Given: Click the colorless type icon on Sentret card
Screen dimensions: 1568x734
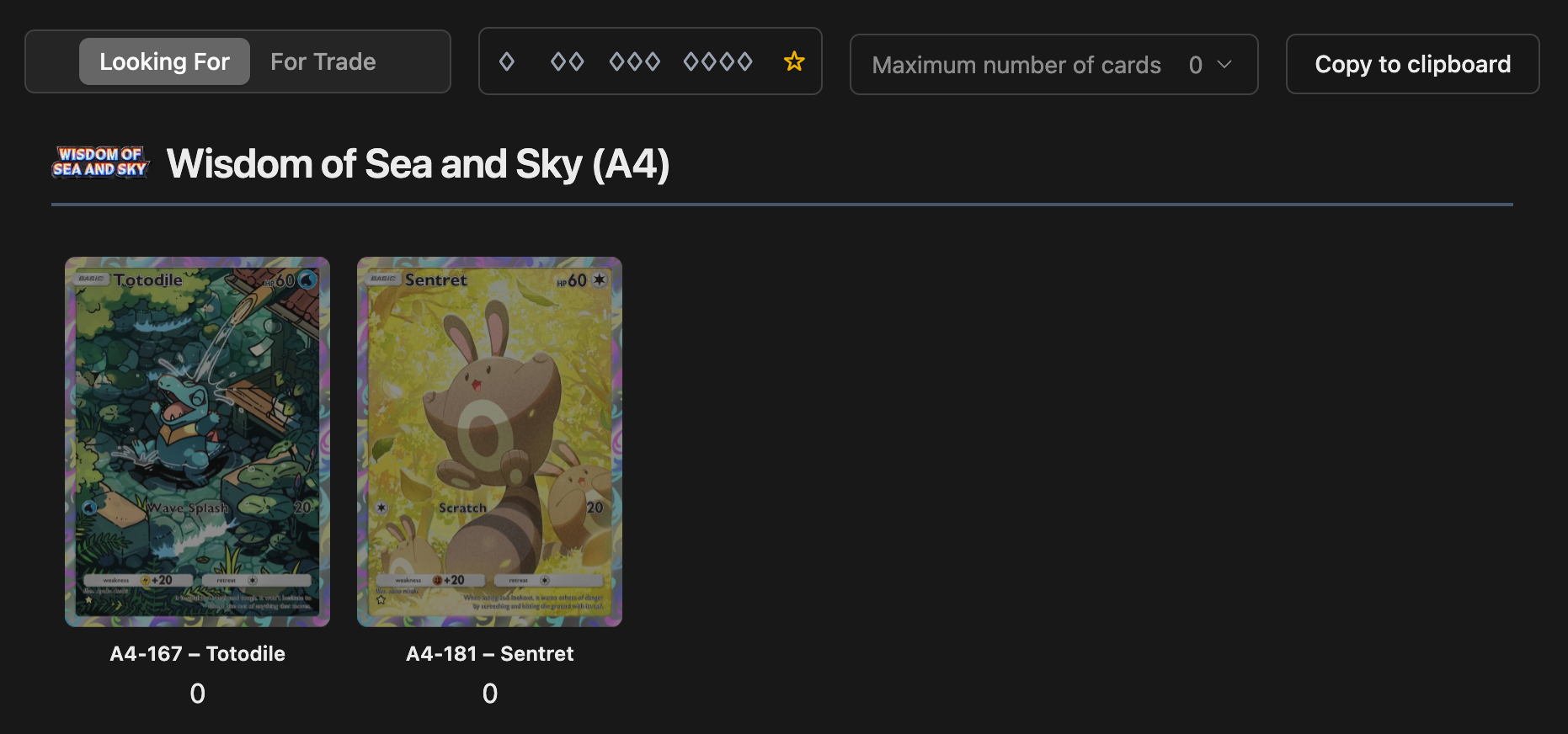Looking at the screenshot, I should pos(600,280).
